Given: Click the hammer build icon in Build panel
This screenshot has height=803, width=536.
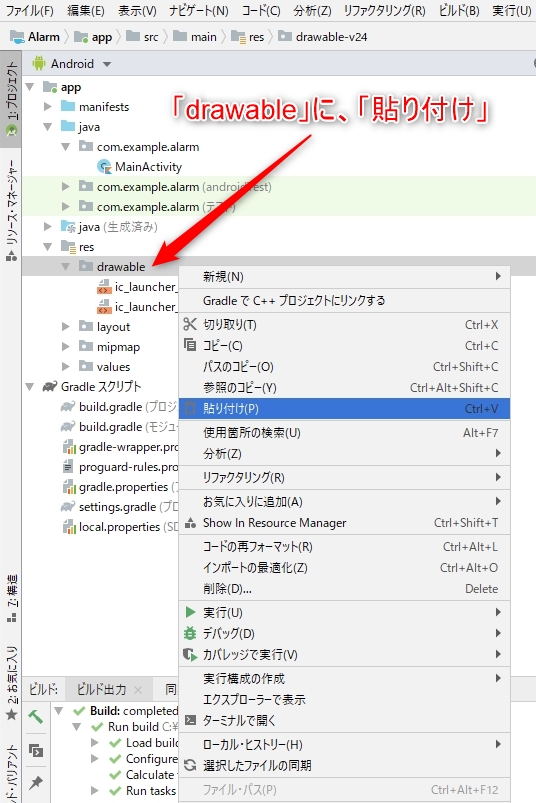Looking at the screenshot, I should click(x=35, y=716).
